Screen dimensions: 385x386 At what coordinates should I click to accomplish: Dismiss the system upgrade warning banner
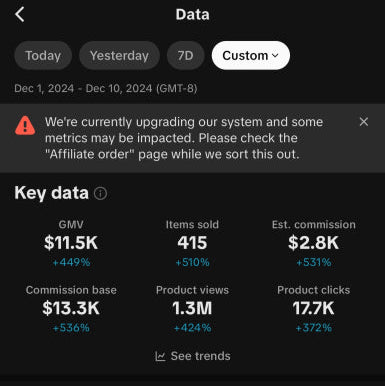(364, 122)
